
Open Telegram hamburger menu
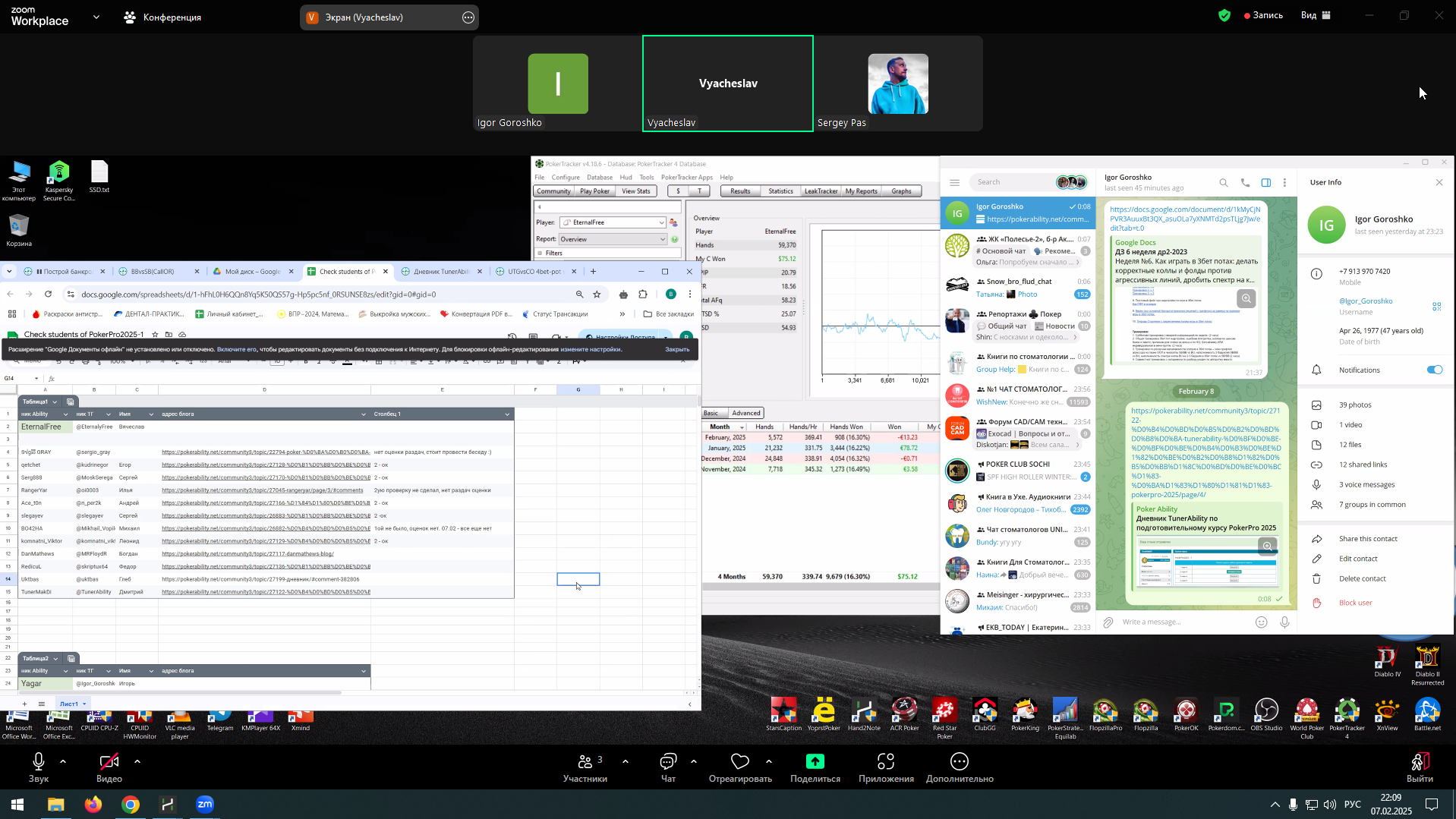954,182
